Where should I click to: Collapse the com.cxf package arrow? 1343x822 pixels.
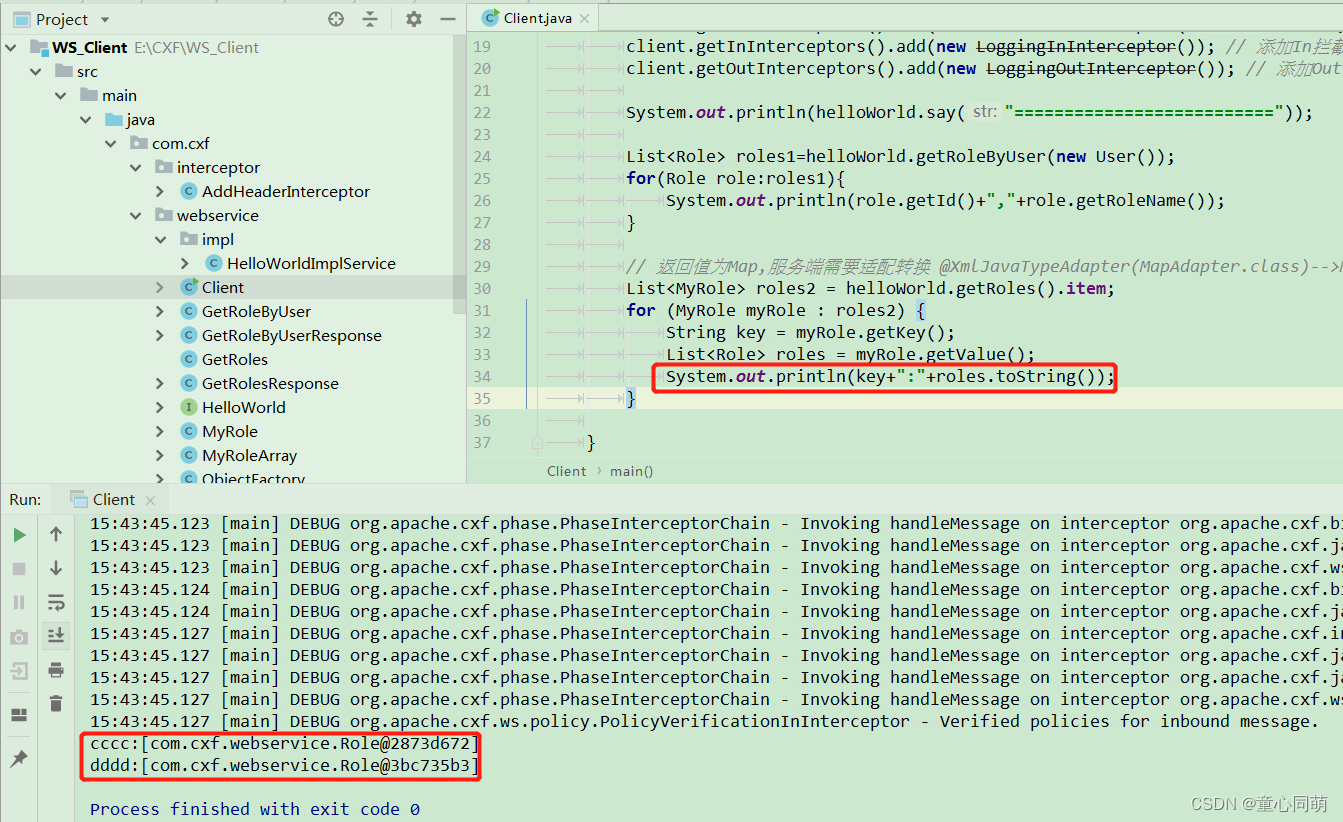click(111, 143)
